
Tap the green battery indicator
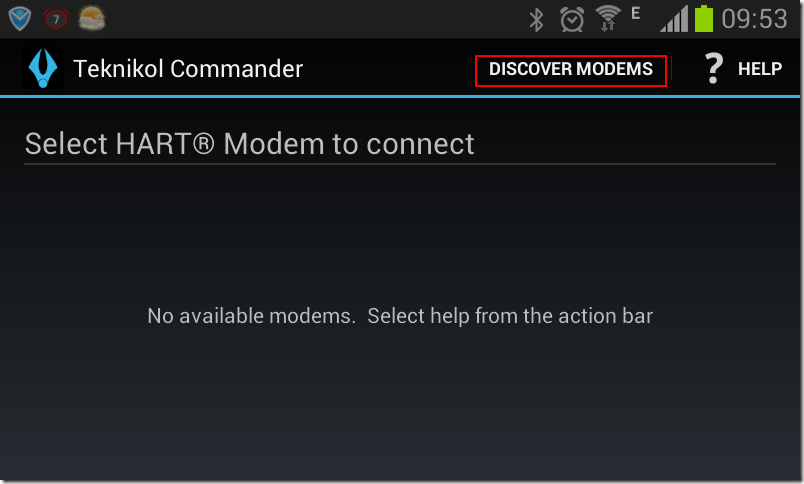(704, 18)
